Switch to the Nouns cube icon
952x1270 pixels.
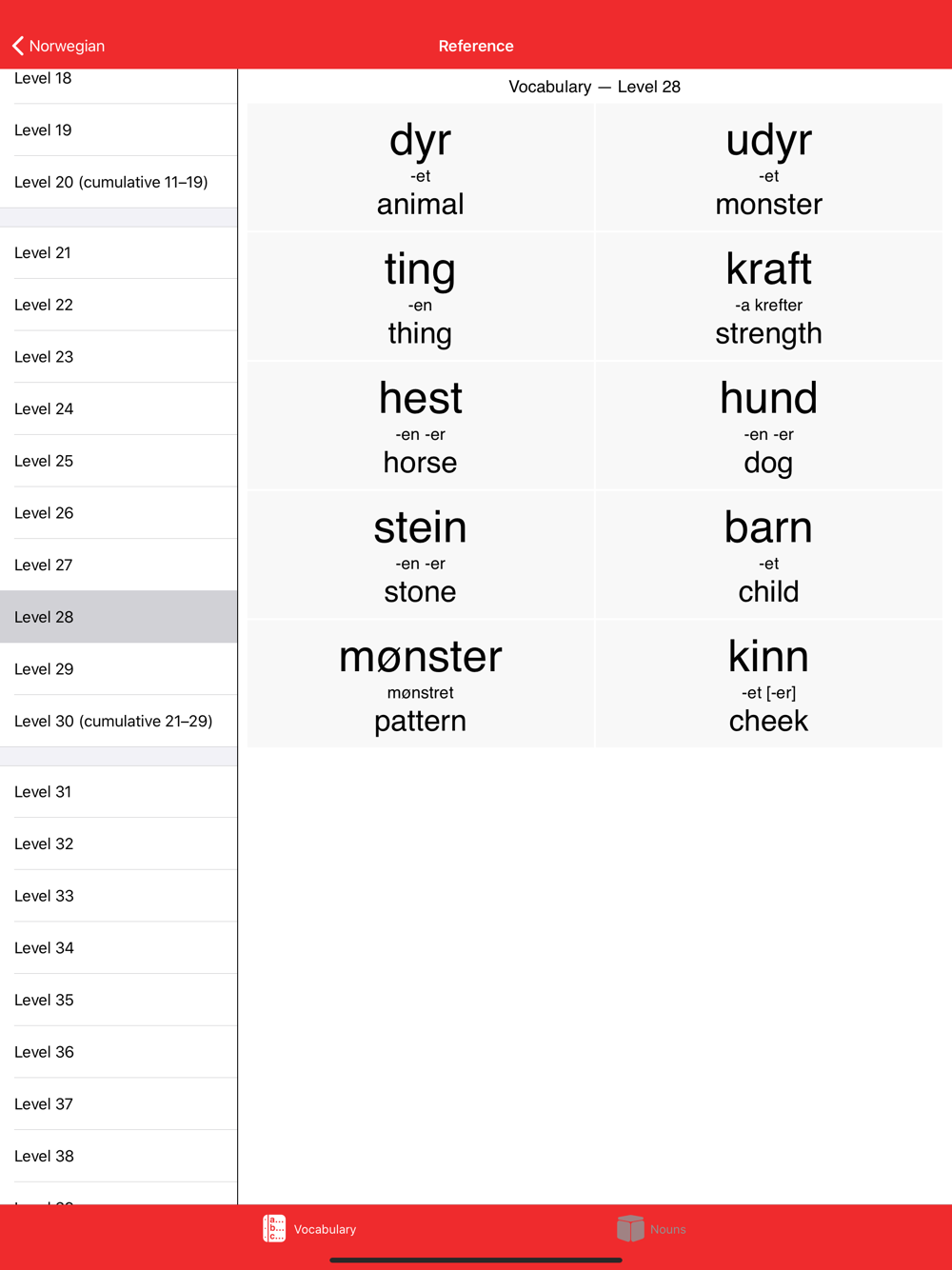pos(630,1228)
